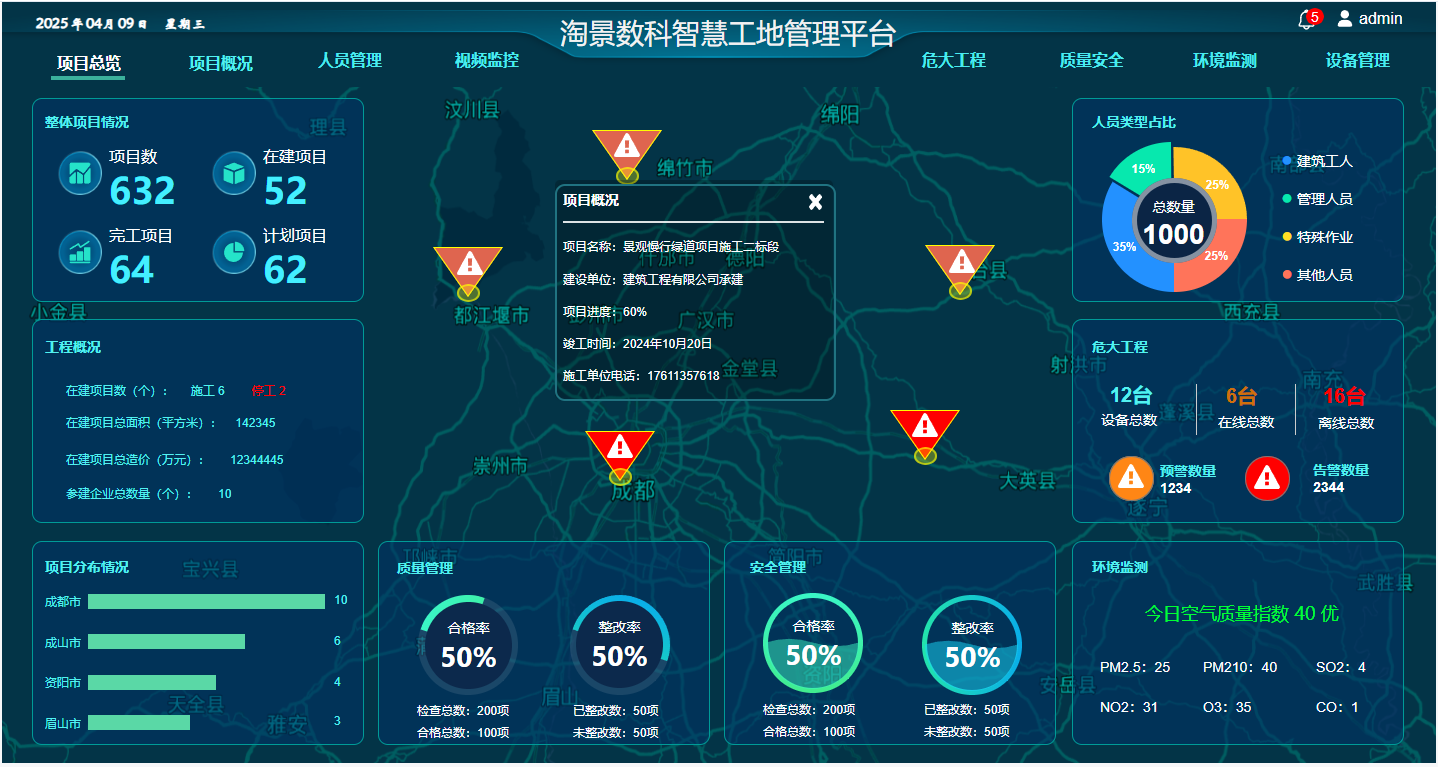Go to the 环境监测 tab
1438x767 pixels.
(x=1225, y=60)
